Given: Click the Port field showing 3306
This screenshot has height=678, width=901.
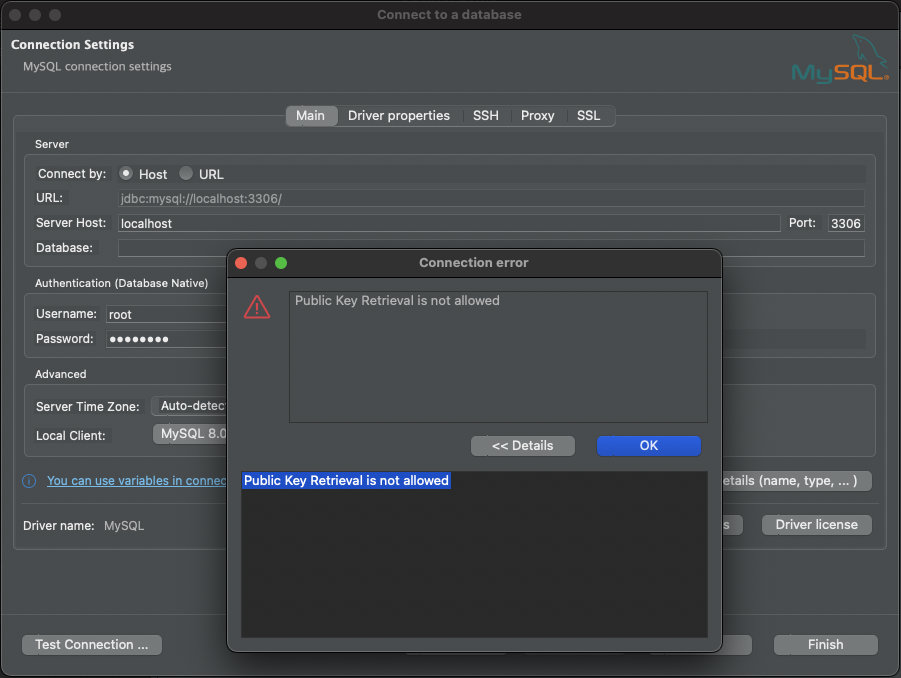Looking at the screenshot, I should coord(846,224).
